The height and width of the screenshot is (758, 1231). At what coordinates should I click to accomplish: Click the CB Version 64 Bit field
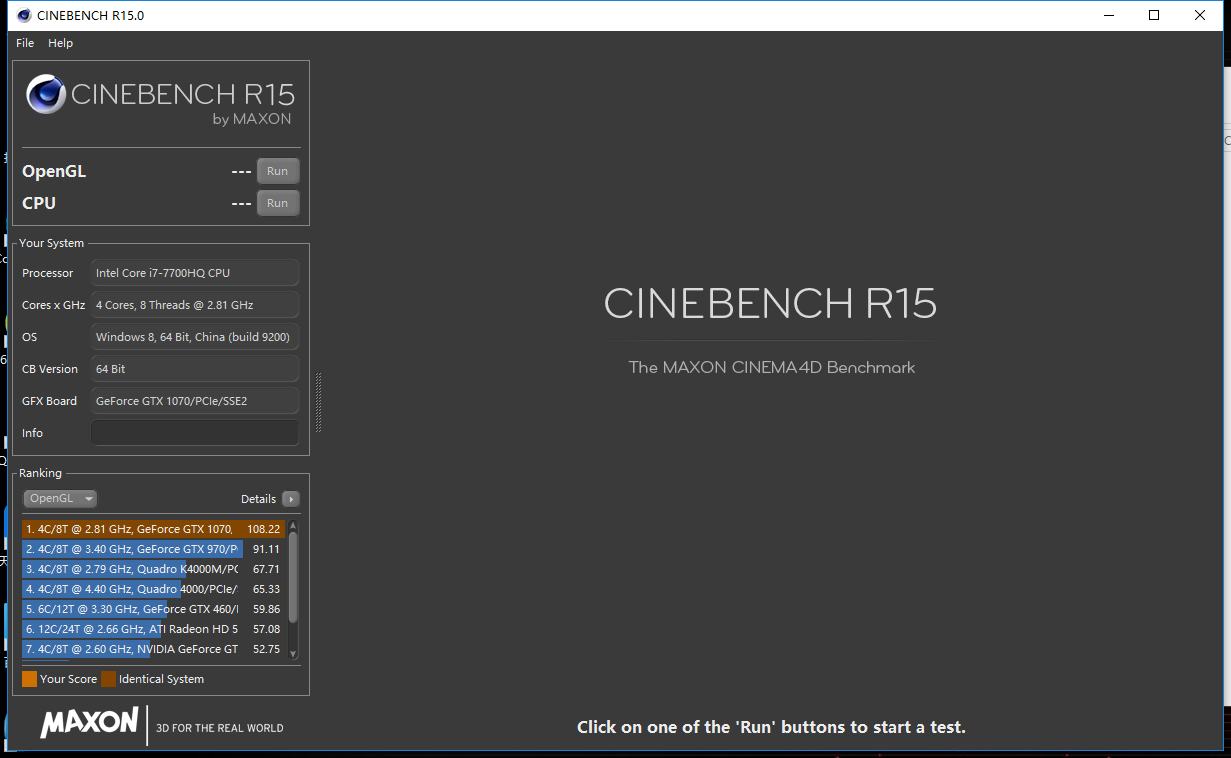tap(194, 369)
